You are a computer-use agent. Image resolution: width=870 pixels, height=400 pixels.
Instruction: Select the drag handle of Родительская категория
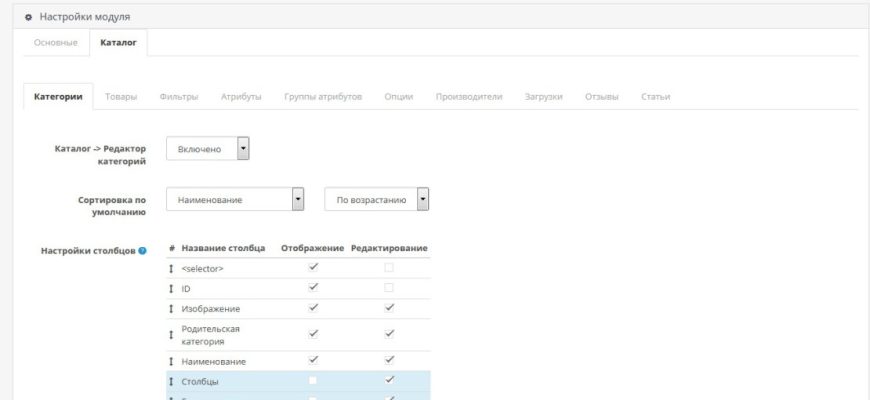tap(171, 334)
